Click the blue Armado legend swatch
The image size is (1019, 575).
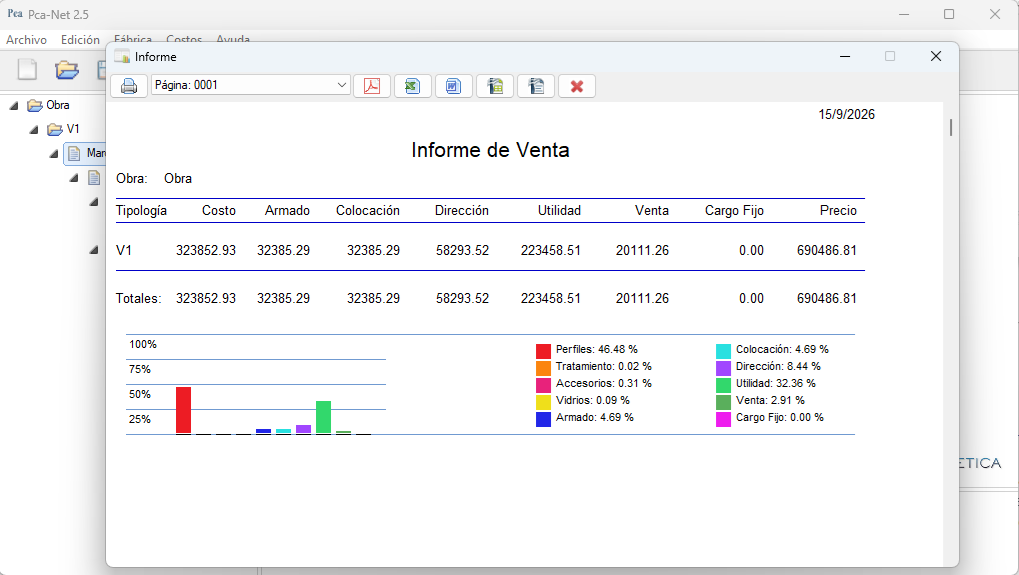click(x=543, y=419)
